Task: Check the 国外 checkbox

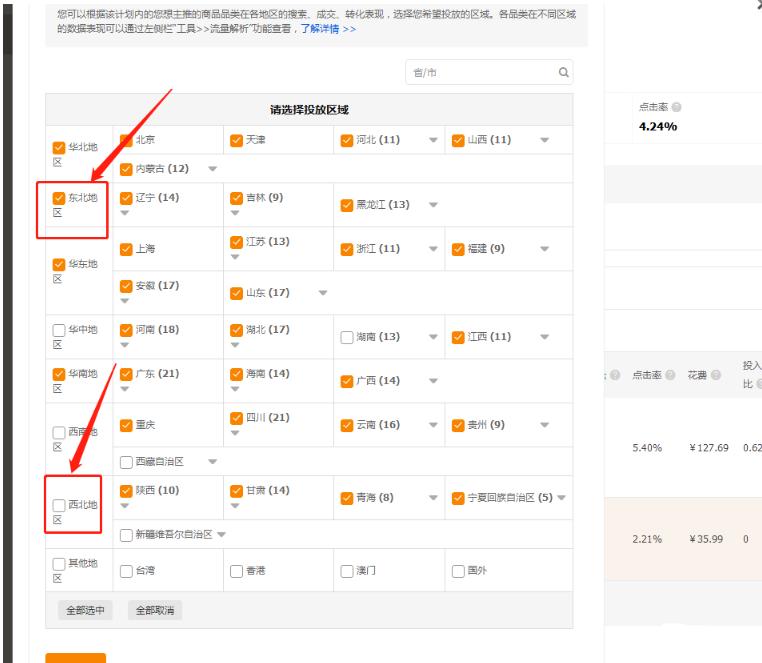Action: (458, 571)
